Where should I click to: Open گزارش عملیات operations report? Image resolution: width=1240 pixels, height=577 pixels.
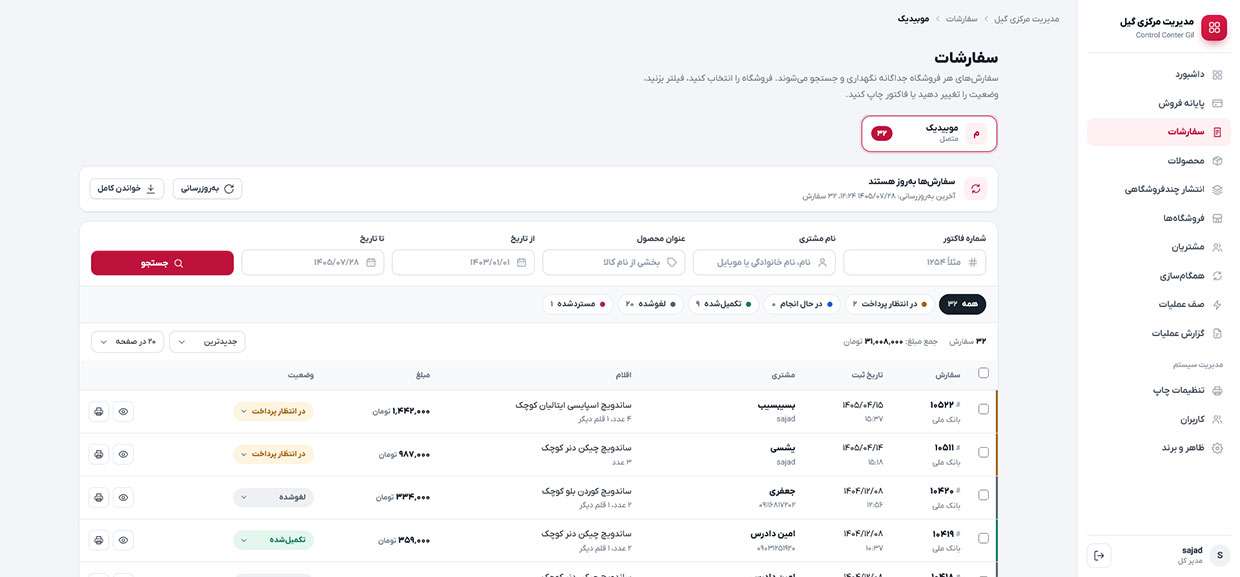point(1158,333)
